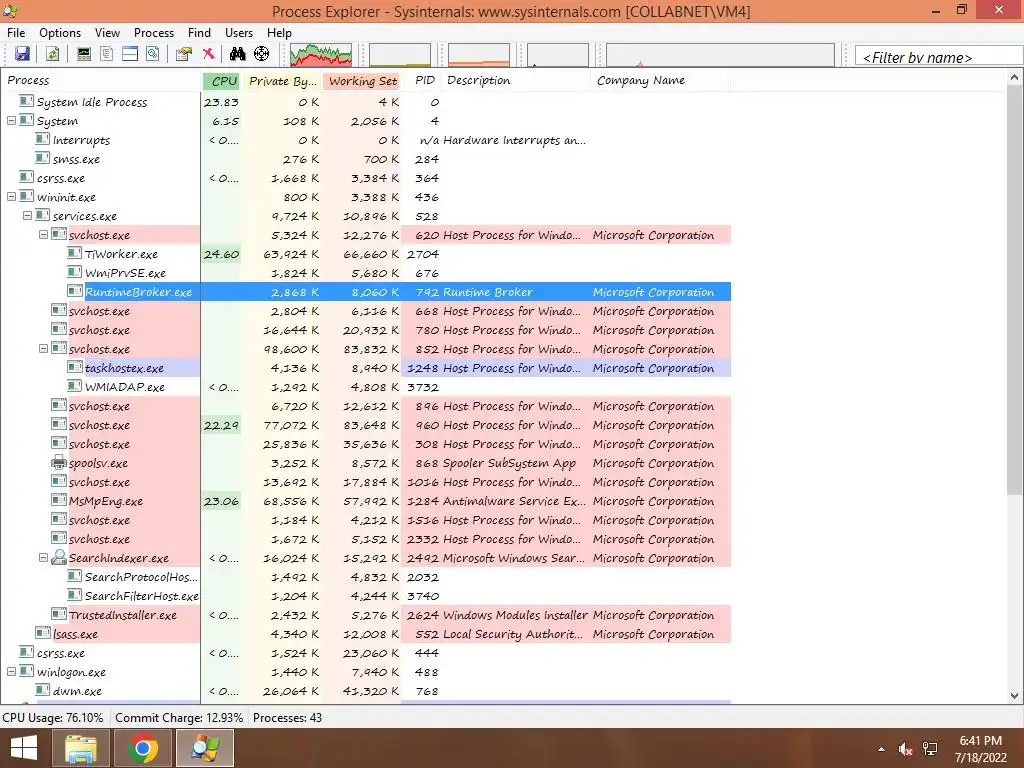Viewport: 1024px width, 768px height.
Task: Open the Options menu
Action: pos(59,33)
